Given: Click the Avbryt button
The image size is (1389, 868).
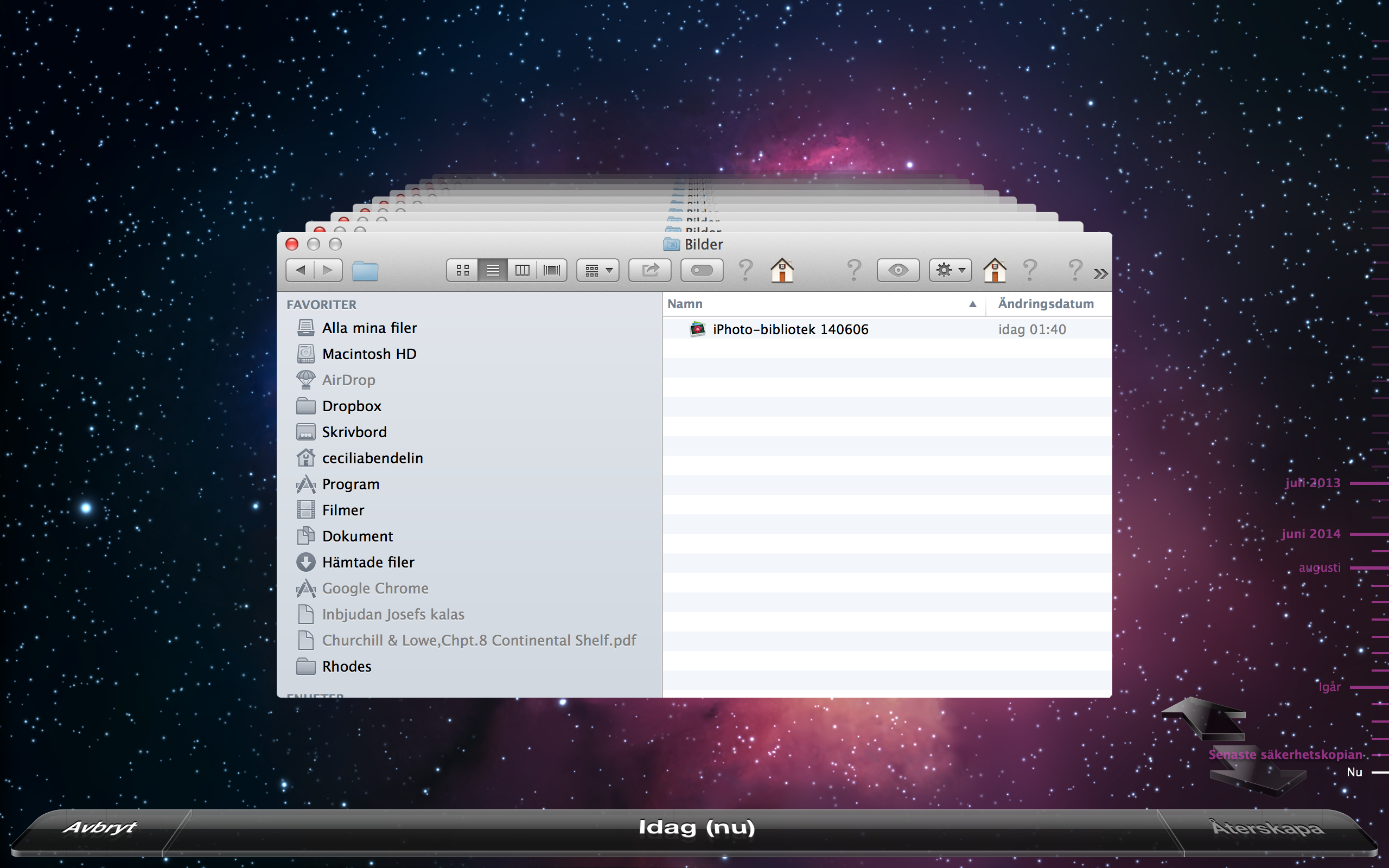Looking at the screenshot, I should (x=100, y=827).
